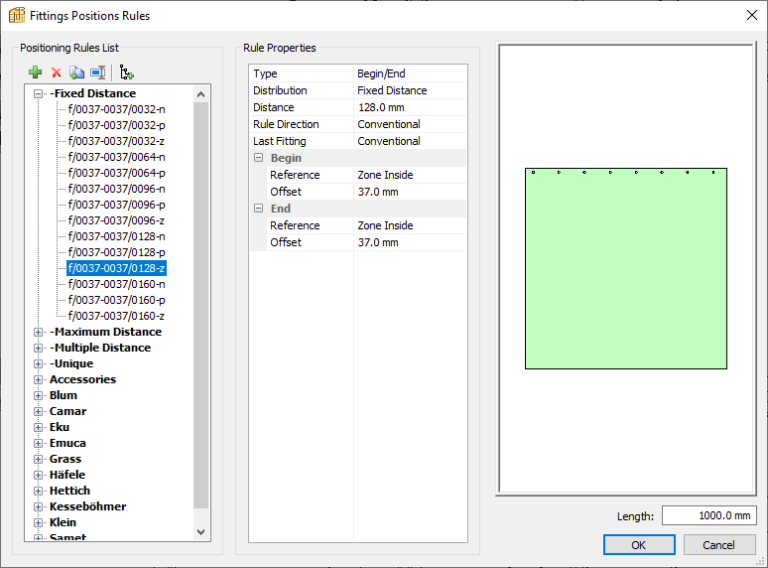Click the Cancel button

click(x=719, y=545)
